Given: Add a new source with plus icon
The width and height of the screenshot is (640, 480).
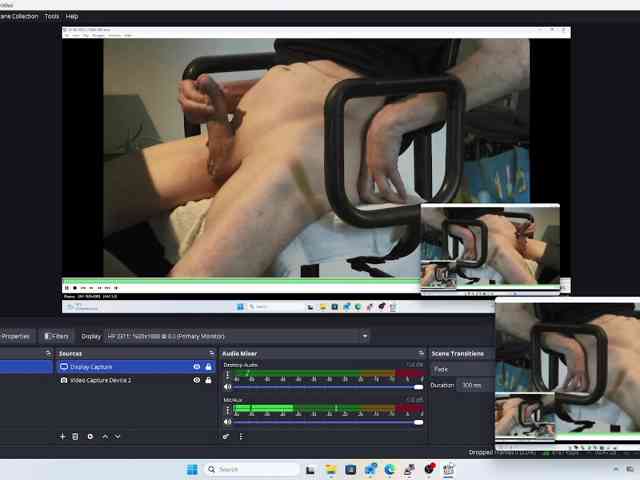Looking at the screenshot, I should point(62,436).
